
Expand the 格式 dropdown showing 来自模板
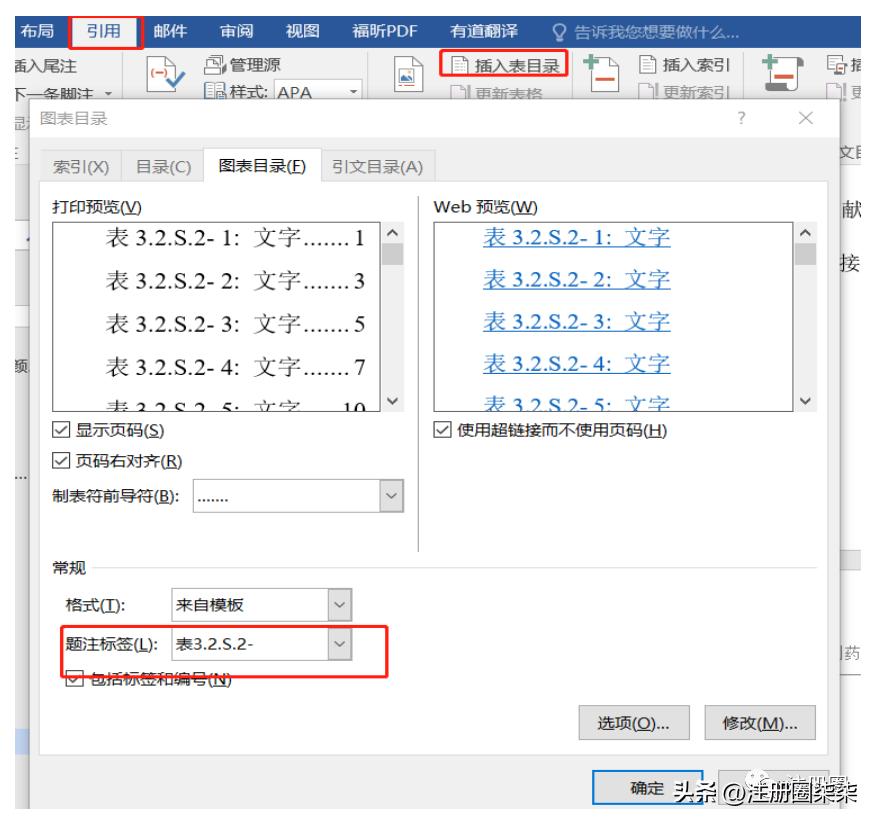tap(337, 604)
